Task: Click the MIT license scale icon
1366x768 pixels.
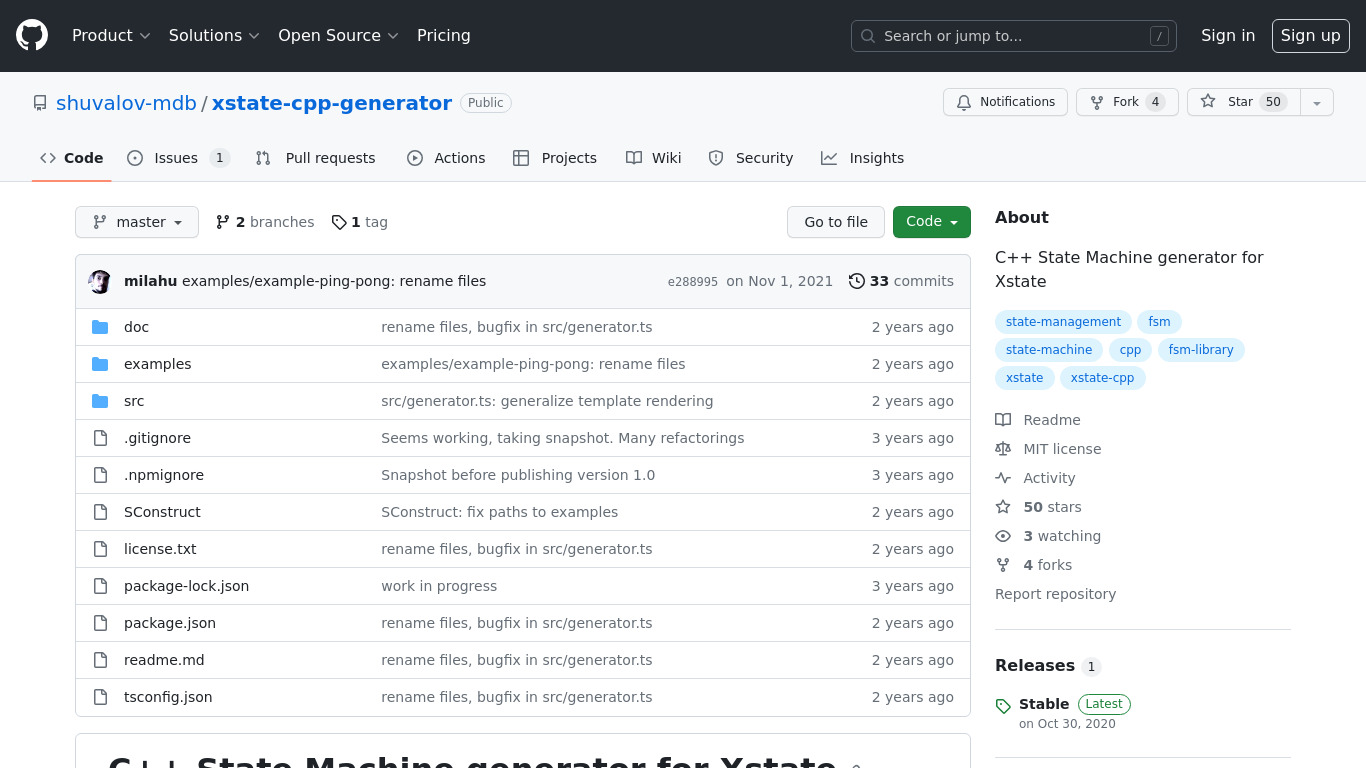Action: pyautogui.click(x=1003, y=449)
